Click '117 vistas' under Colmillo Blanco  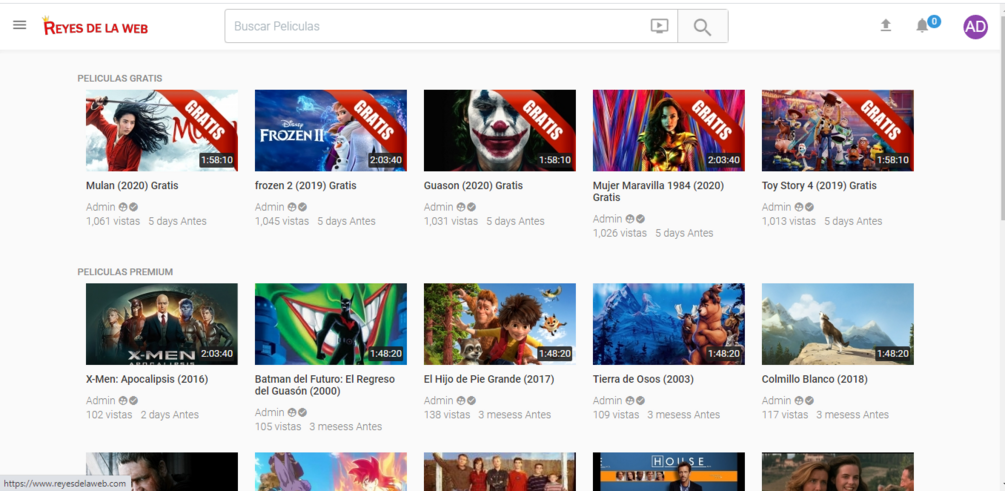(785, 415)
